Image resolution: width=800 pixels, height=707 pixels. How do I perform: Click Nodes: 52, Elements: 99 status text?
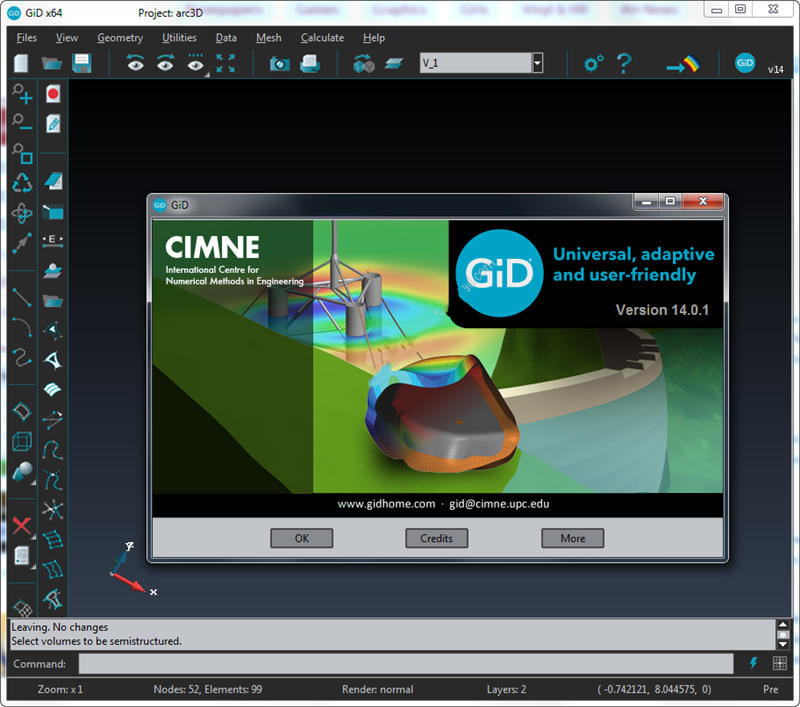pyautogui.click(x=208, y=689)
